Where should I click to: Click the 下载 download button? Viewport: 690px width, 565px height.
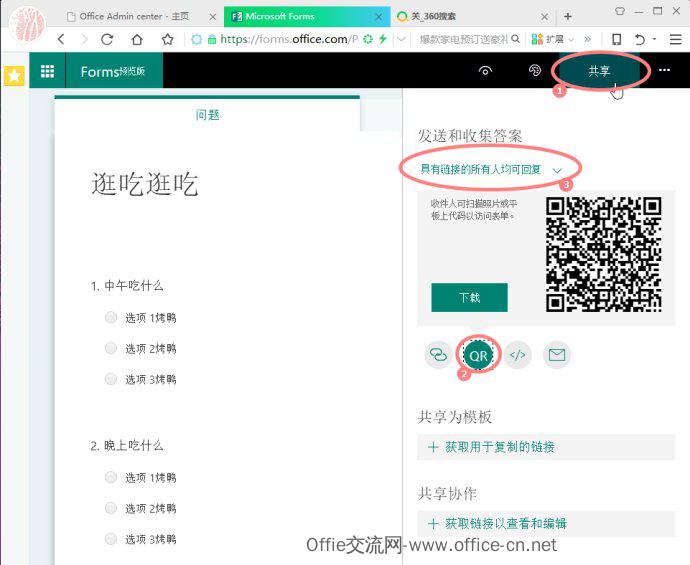pos(469,297)
